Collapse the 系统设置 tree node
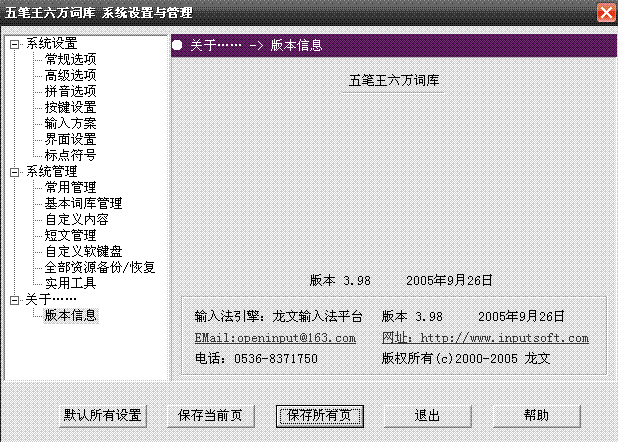The width and height of the screenshot is (618, 442). click(x=15, y=44)
